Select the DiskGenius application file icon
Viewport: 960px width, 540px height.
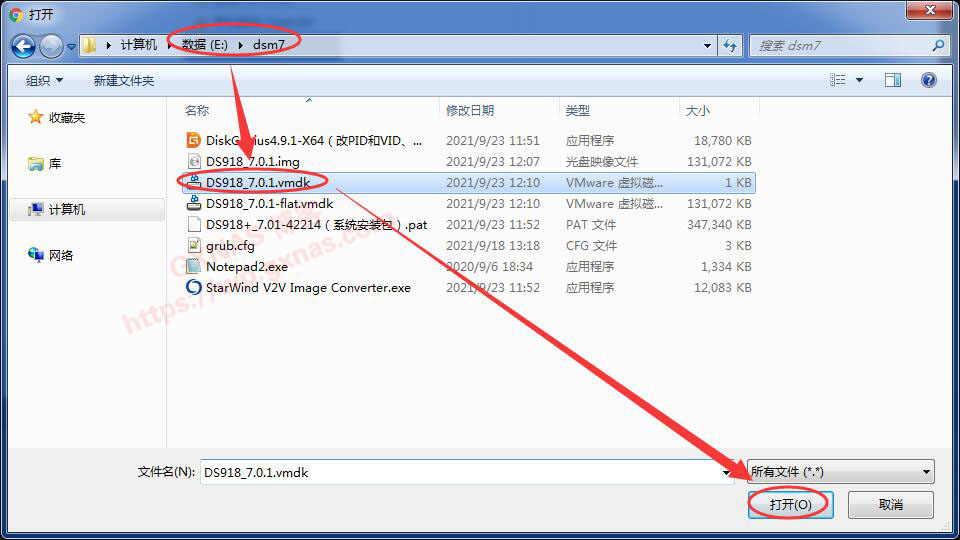pos(194,141)
